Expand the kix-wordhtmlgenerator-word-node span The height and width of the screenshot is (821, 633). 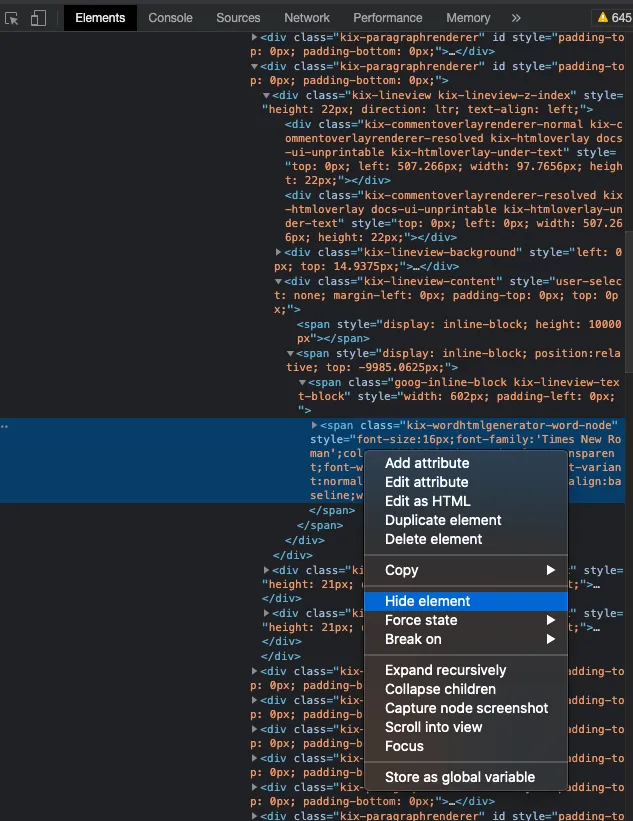(315, 426)
